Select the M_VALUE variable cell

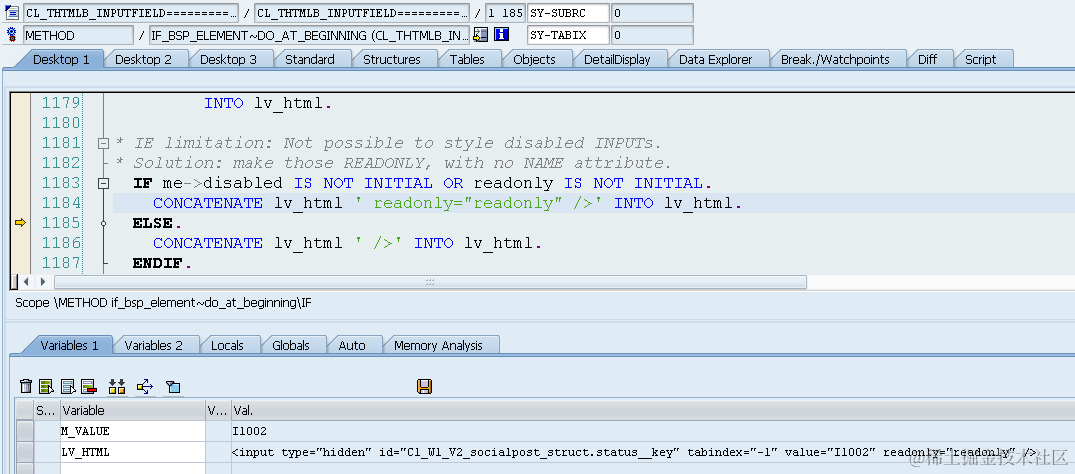132,431
